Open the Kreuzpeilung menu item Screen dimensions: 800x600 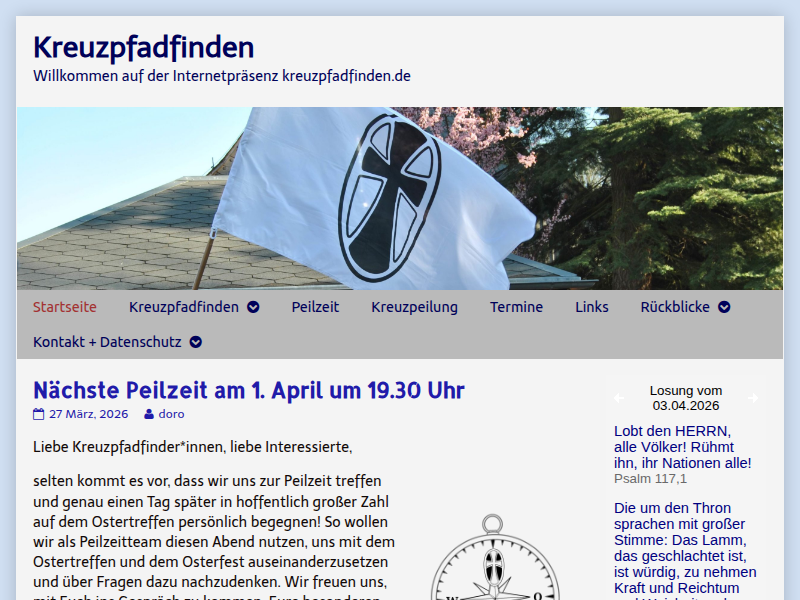[x=414, y=307]
